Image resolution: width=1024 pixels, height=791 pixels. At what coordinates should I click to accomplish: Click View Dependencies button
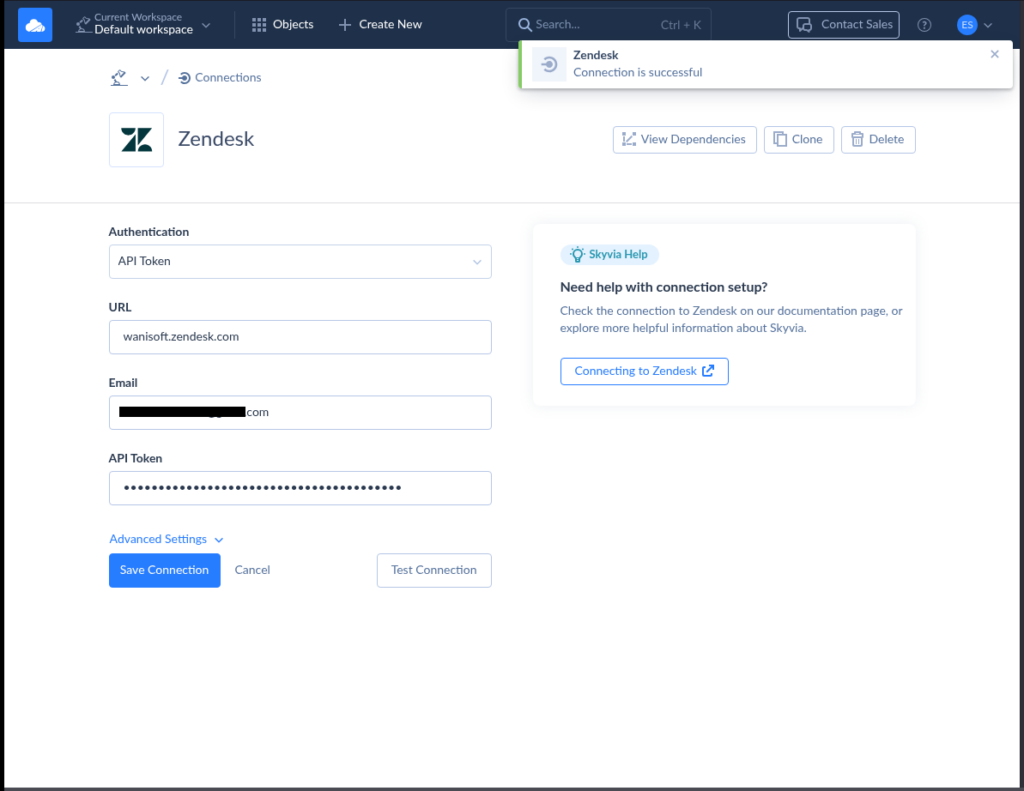point(684,140)
